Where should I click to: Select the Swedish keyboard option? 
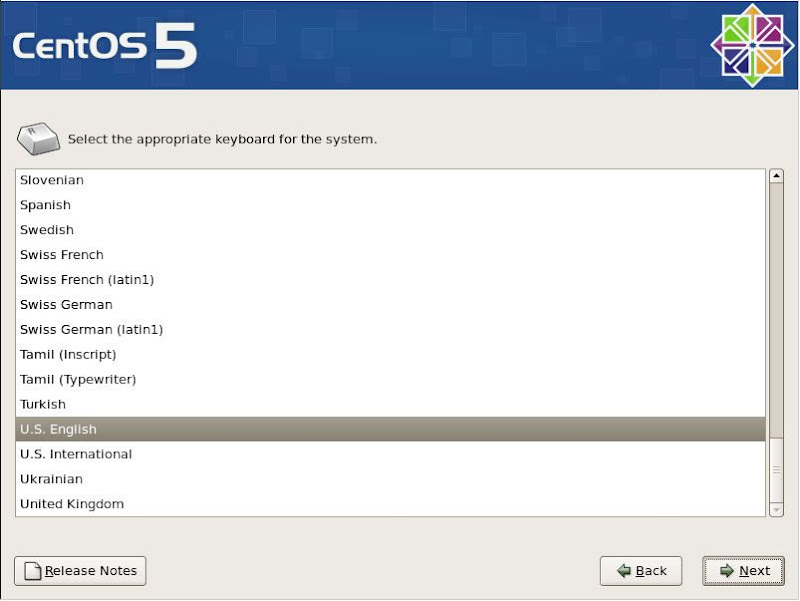tap(47, 230)
